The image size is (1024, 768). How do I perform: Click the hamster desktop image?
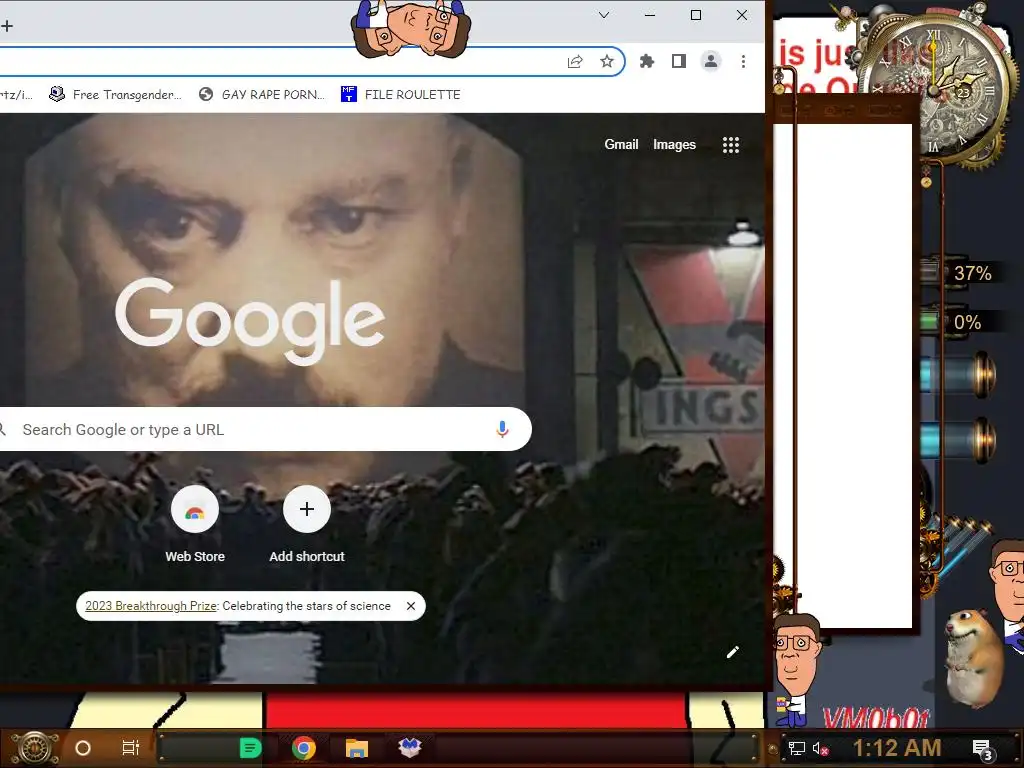(973, 658)
